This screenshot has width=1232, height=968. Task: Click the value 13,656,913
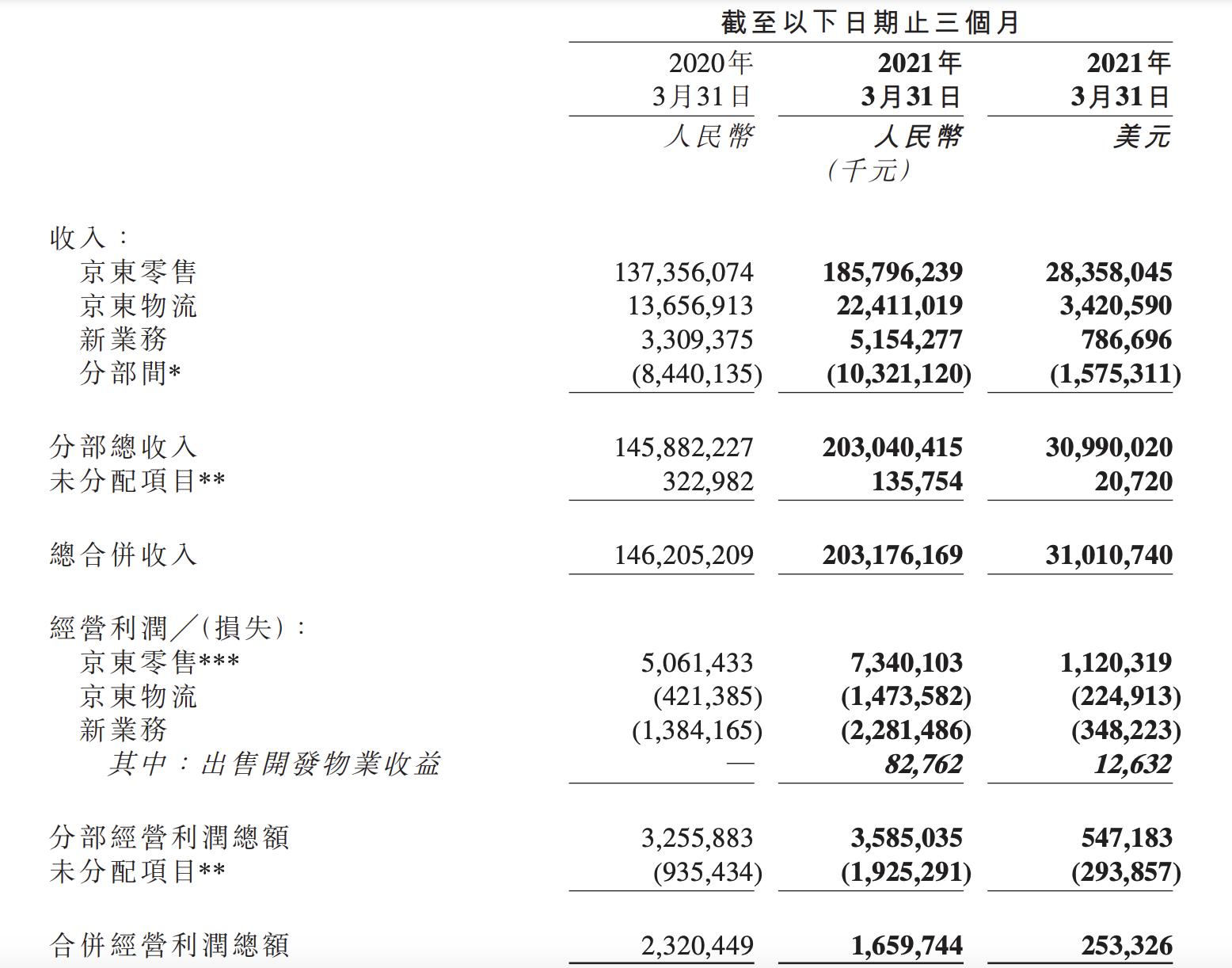coord(691,306)
